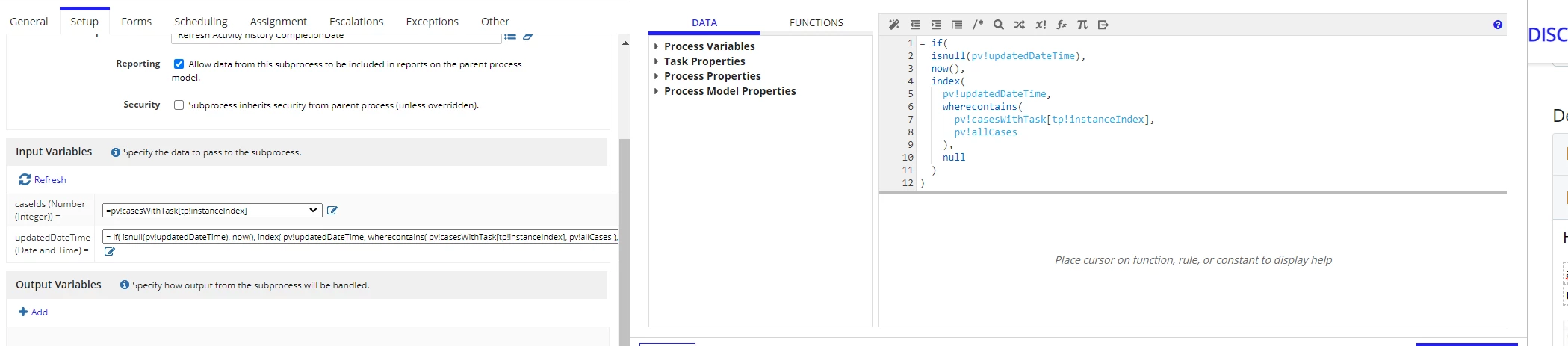The width and height of the screenshot is (1568, 346).
Task: Switch to the Assignment tab
Action: point(279,22)
